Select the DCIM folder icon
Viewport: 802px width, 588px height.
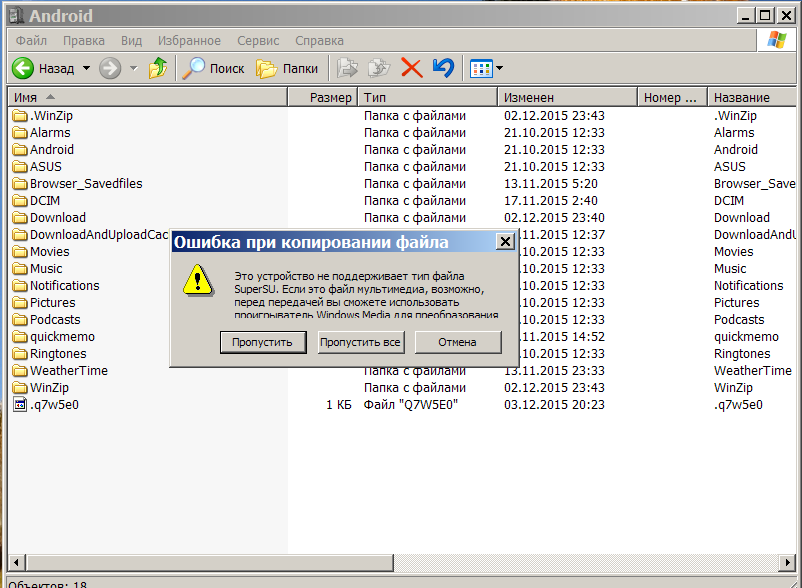pos(20,200)
